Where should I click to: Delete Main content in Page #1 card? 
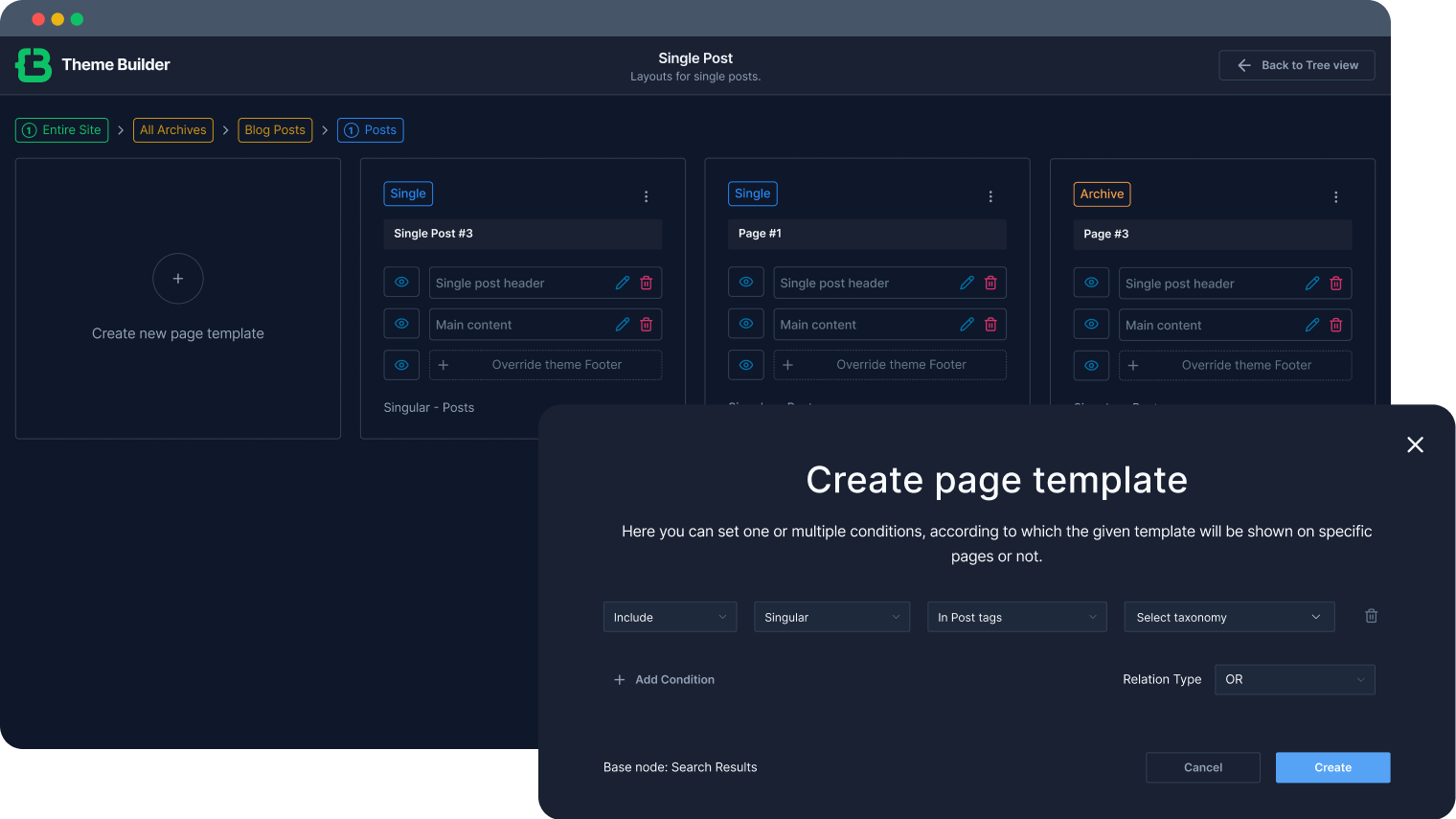(991, 325)
